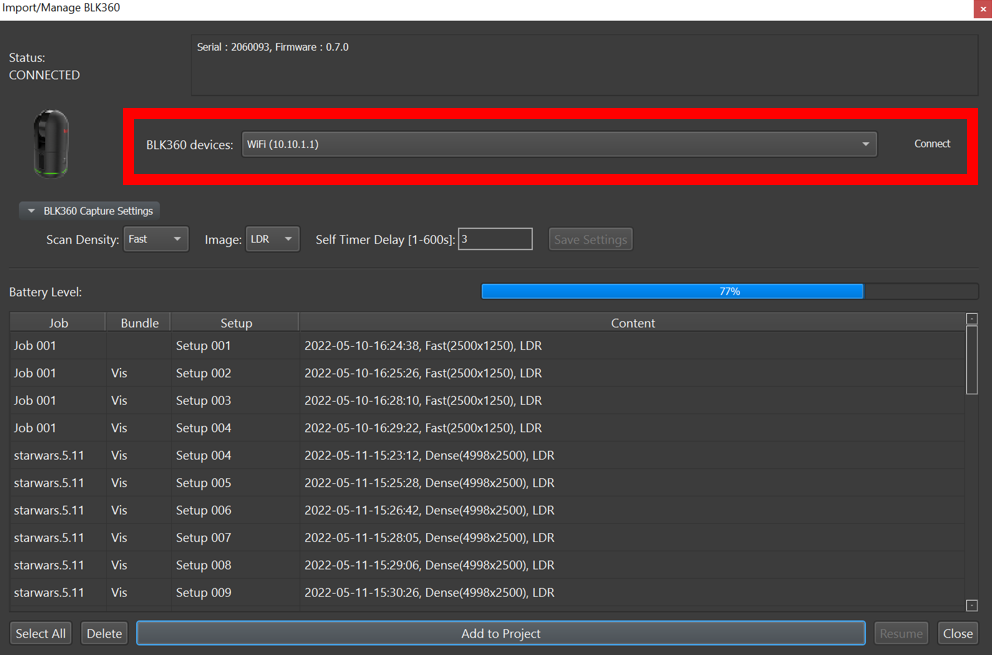This screenshot has height=655, width=992.
Task: Click the scrollbar up arrow of the setups list
Action: (x=971, y=319)
